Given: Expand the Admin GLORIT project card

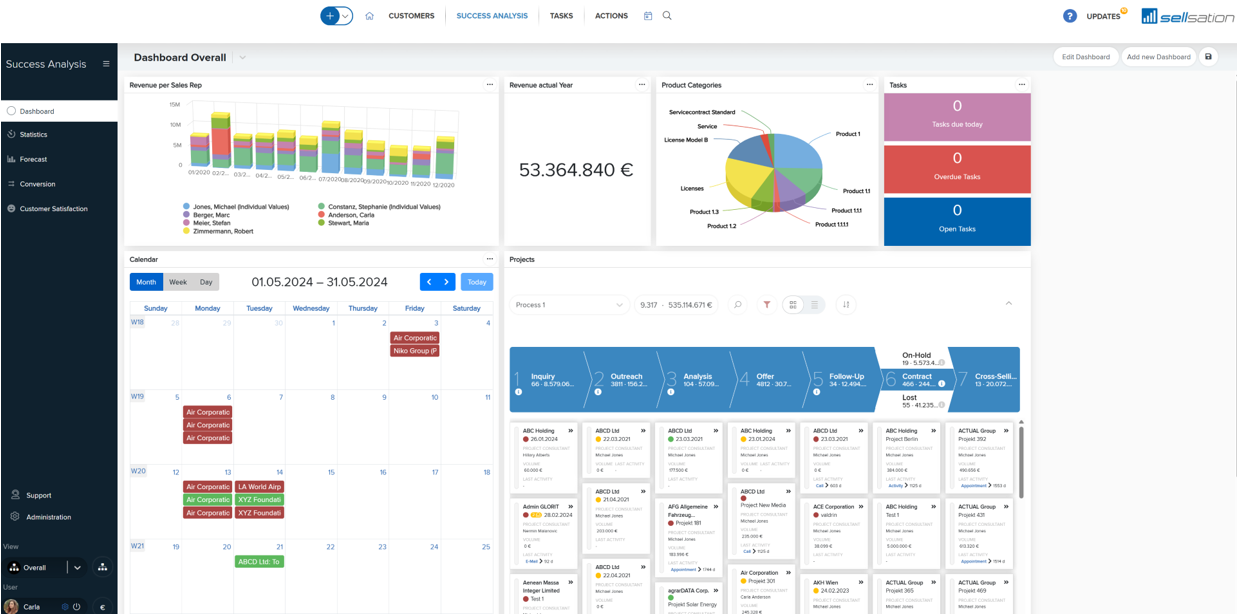Looking at the screenshot, I should click(x=571, y=507).
